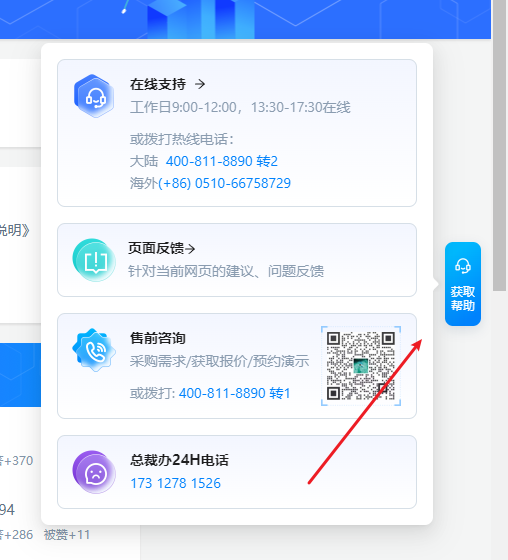The height and width of the screenshot is (560, 508).
Task: Click text 采购需求/获取报价/预约演示
Action: pyautogui.click(x=219, y=361)
